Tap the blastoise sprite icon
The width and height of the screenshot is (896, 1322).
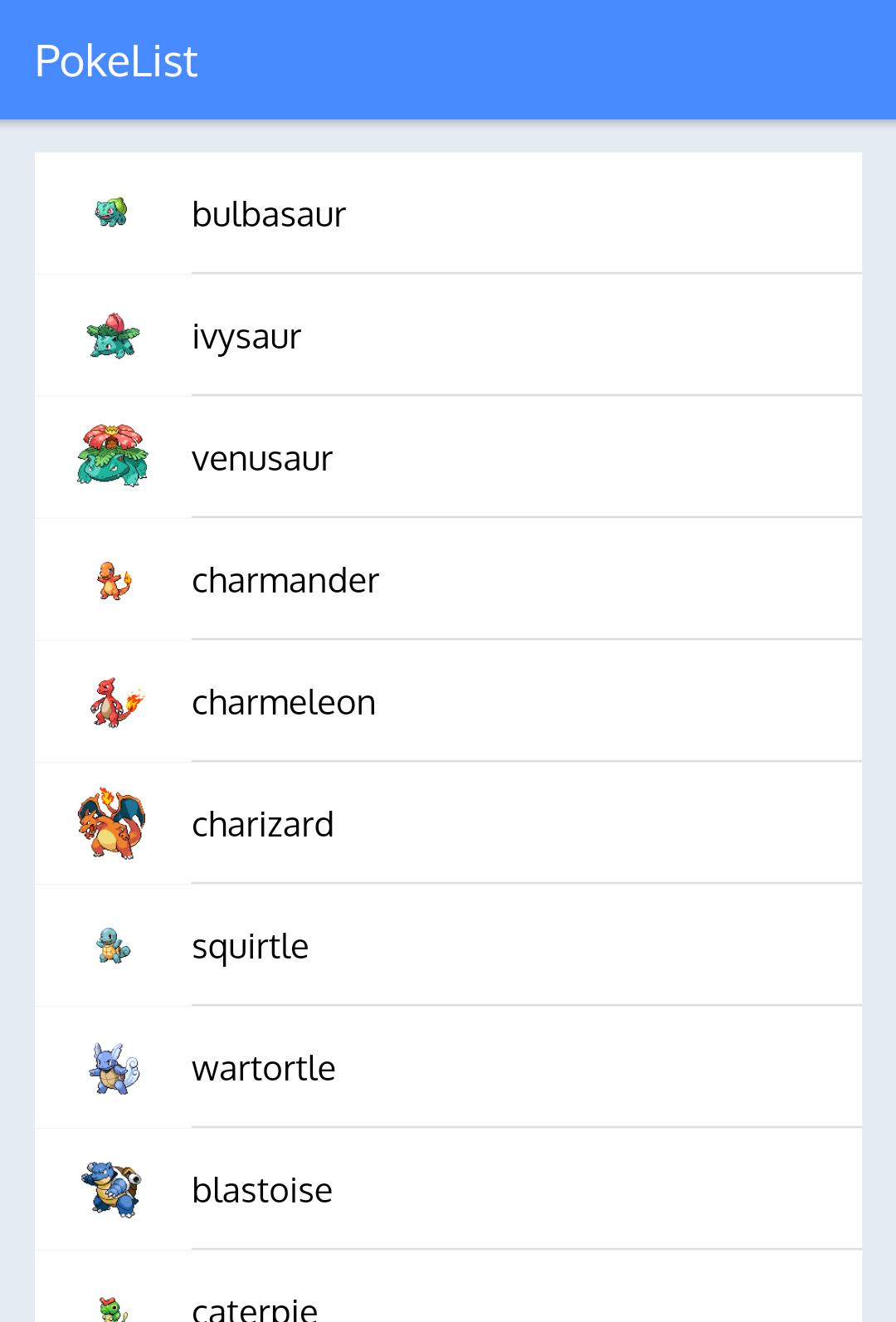pos(112,1189)
